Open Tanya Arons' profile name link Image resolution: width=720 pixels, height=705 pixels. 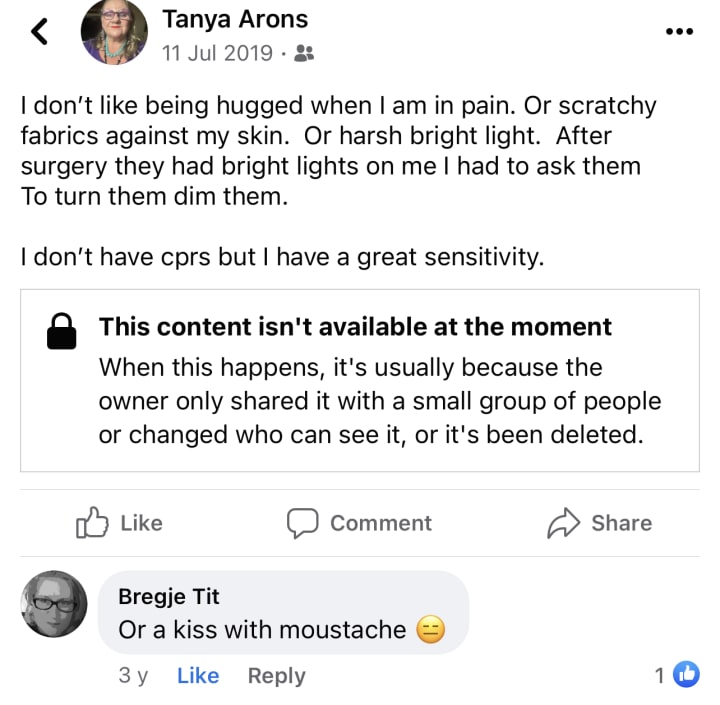235,19
